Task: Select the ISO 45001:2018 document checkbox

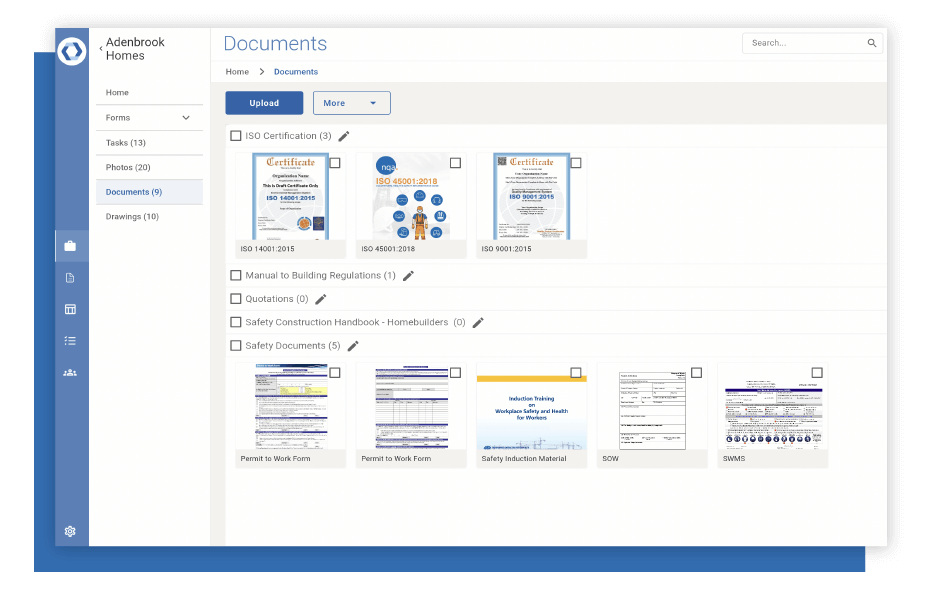Action: coord(454,162)
